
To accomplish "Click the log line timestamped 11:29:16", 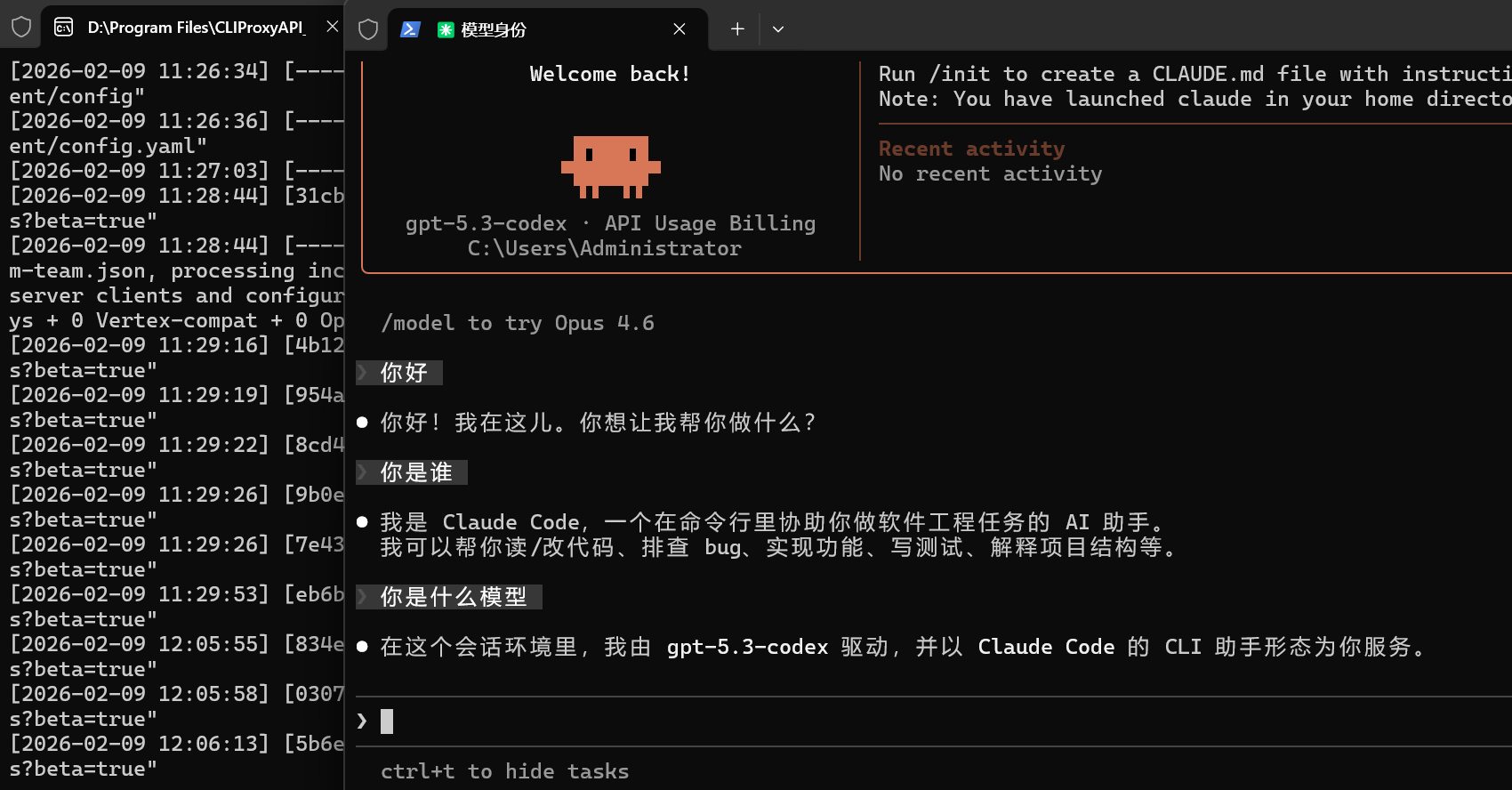I will [x=176, y=344].
